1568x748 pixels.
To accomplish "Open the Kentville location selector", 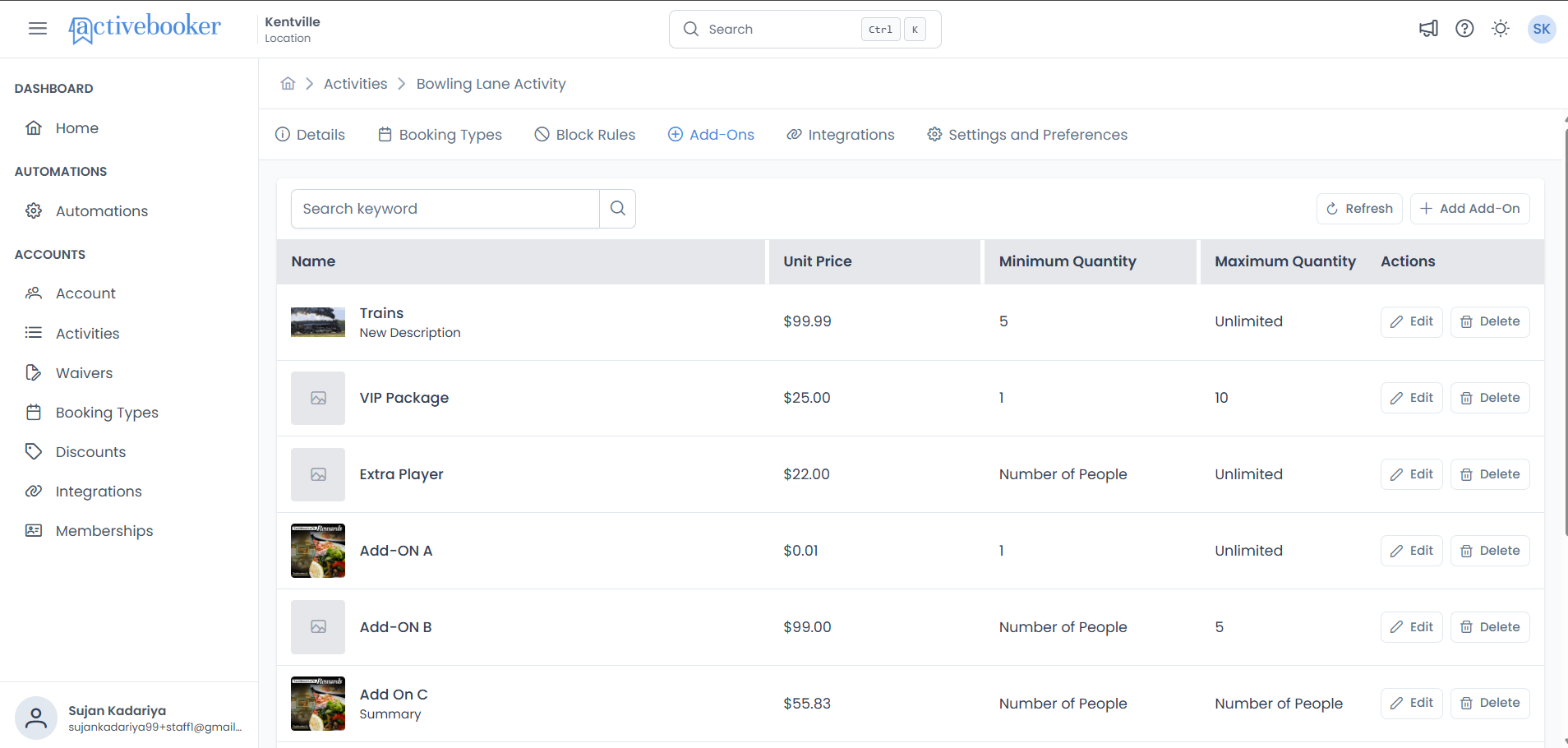I will click(293, 29).
